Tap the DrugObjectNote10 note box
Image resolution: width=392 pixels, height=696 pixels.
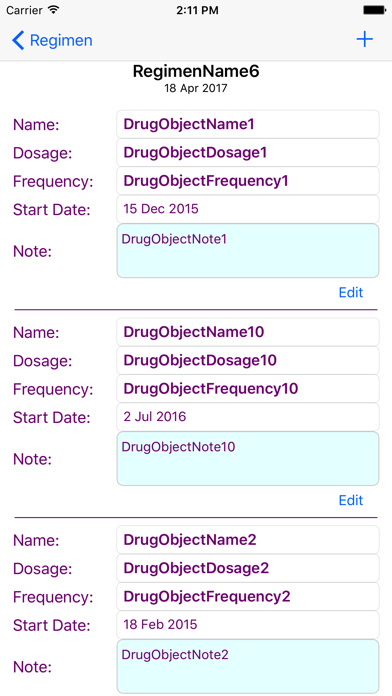coord(248,459)
